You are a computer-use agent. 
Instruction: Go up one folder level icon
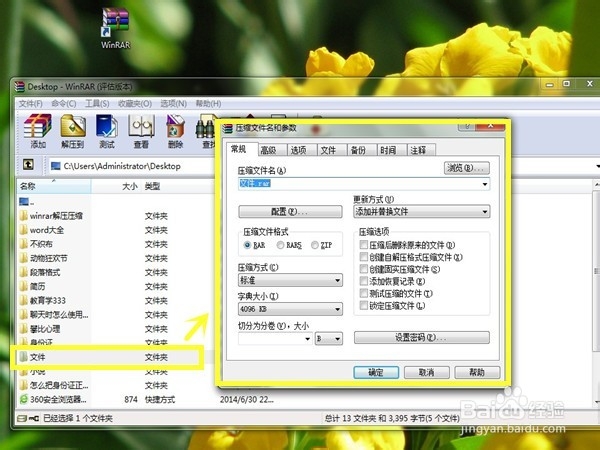point(28,165)
